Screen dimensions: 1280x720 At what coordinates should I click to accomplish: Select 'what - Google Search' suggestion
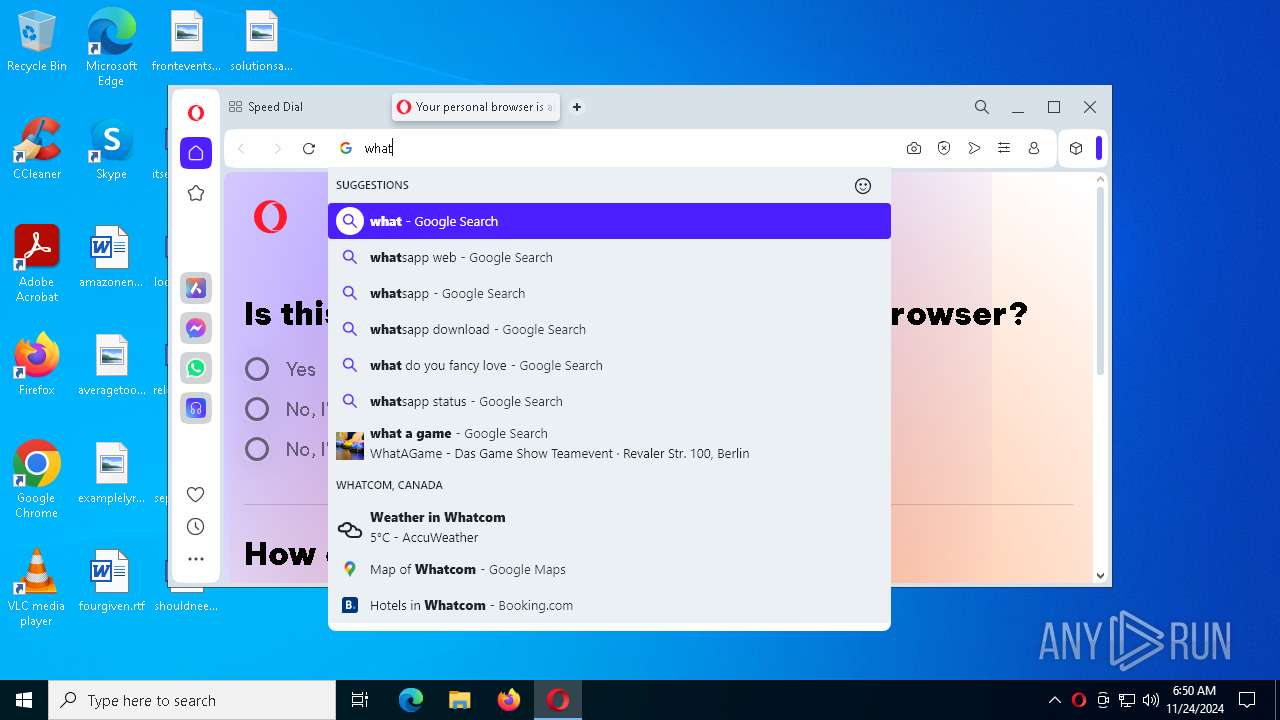tap(609, 221)
